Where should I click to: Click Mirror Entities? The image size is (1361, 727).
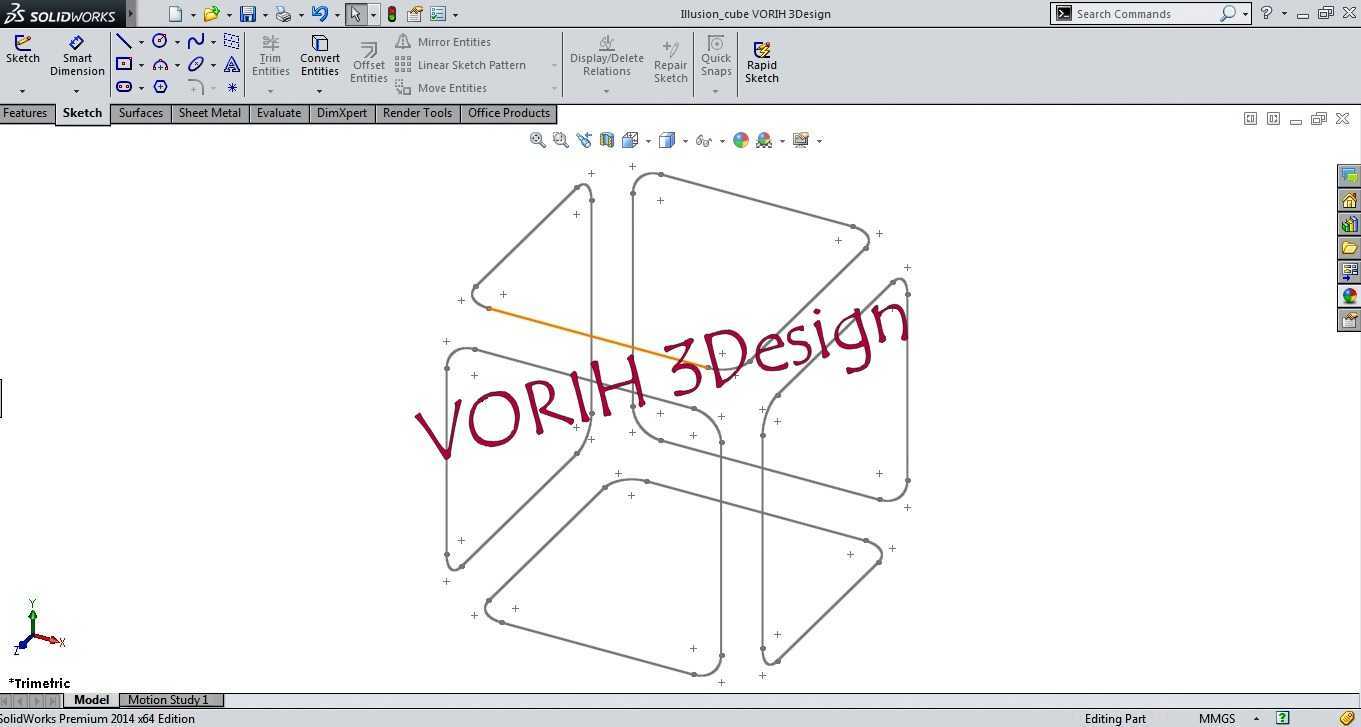point(443,42)
